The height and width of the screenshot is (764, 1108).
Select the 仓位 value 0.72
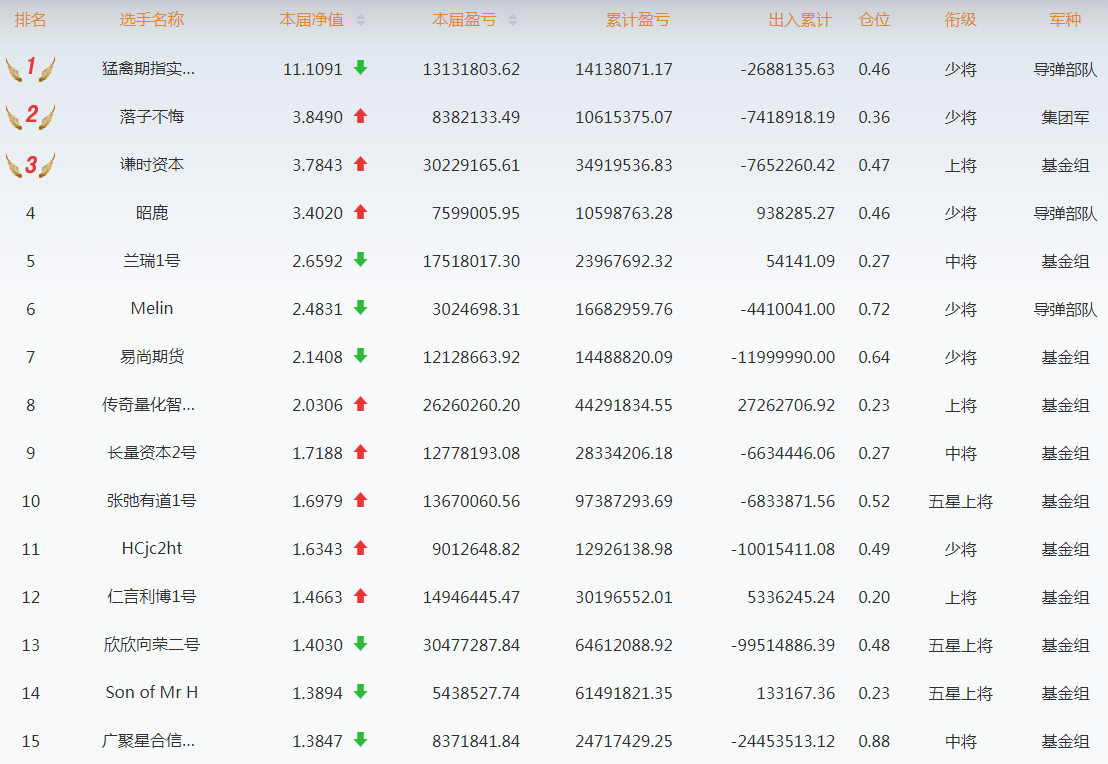pos(874,309)
